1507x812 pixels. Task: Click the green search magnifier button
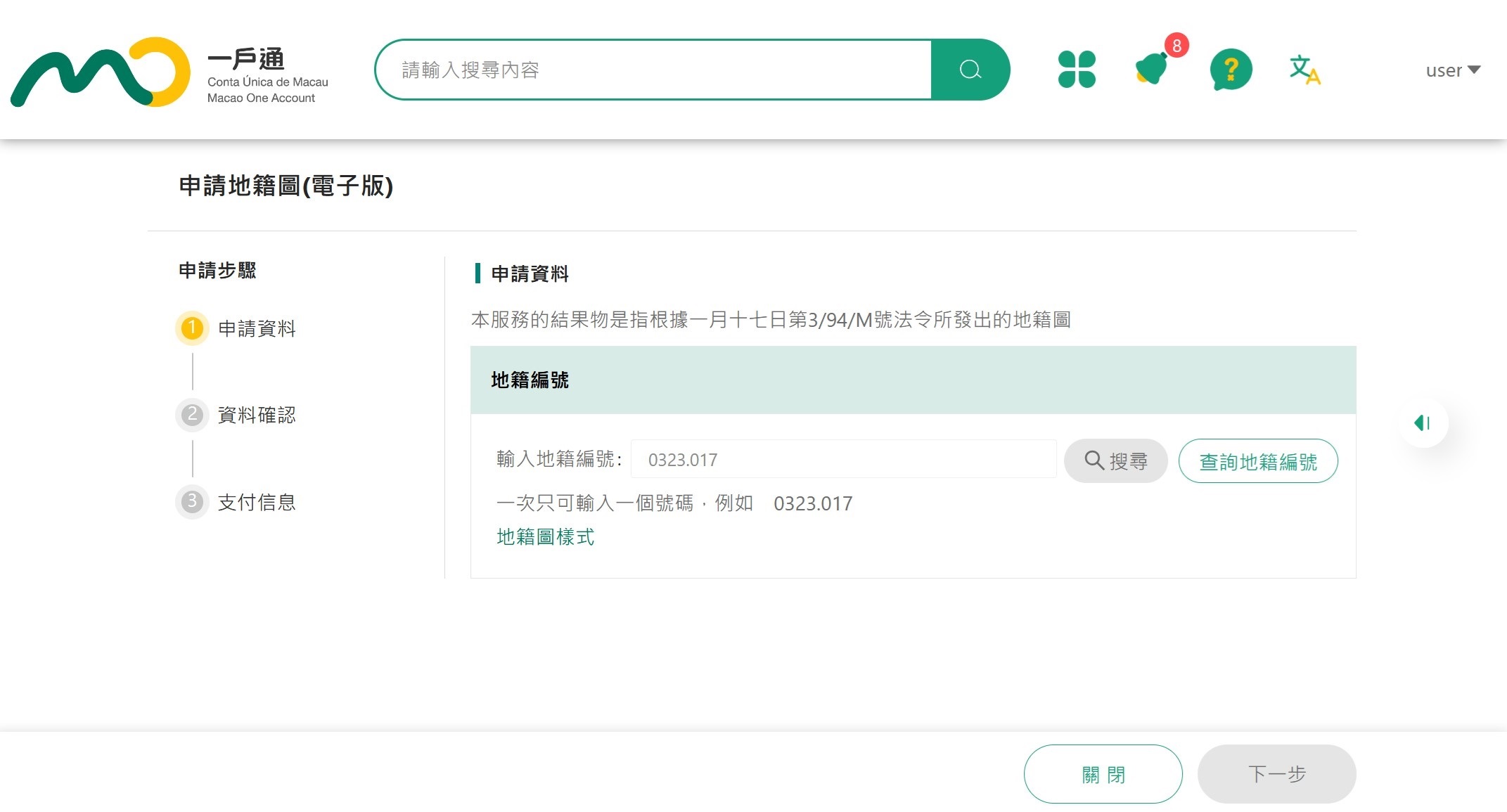[970, 70]
